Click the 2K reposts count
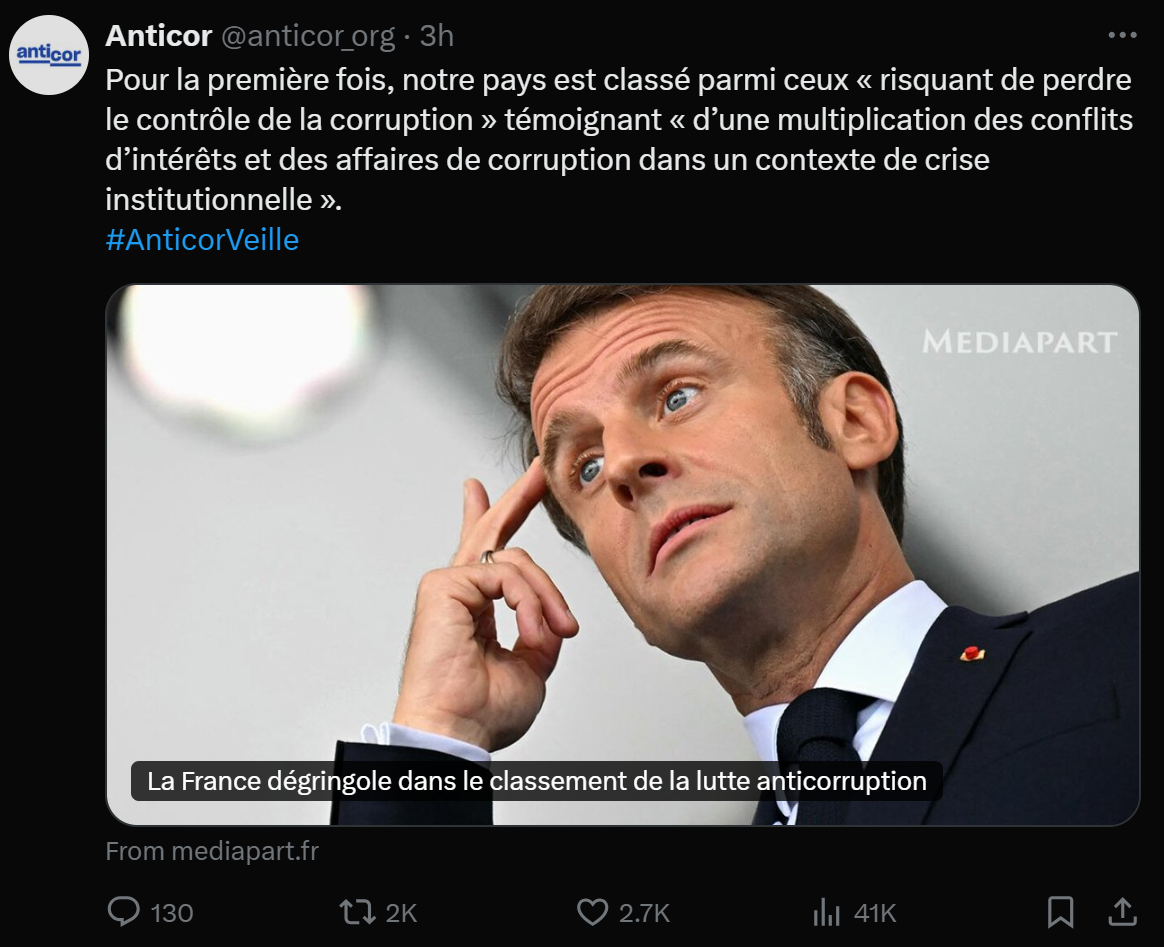1164x947 pixels. pyautogui.click(x=401, y=913)
